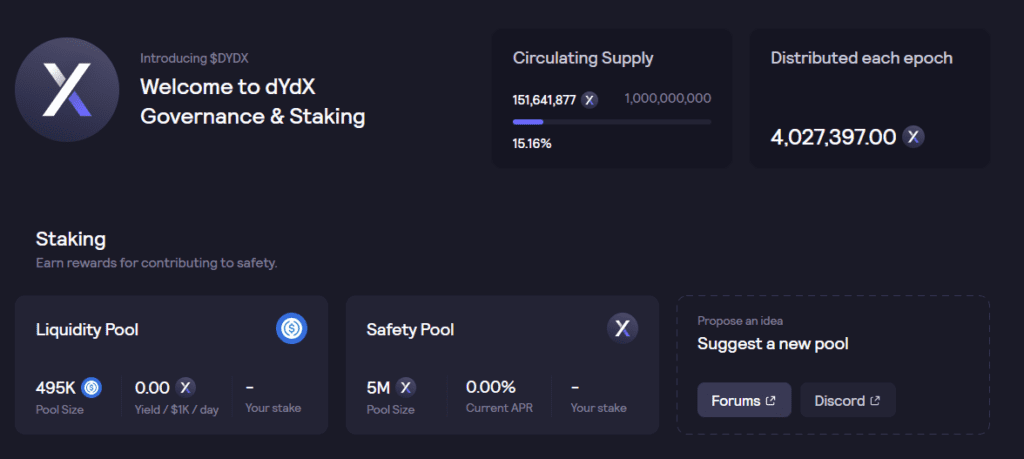Click the 0.00% Current APR value
The height and width of the screenshot is (459, 1024).
[490, 387]
